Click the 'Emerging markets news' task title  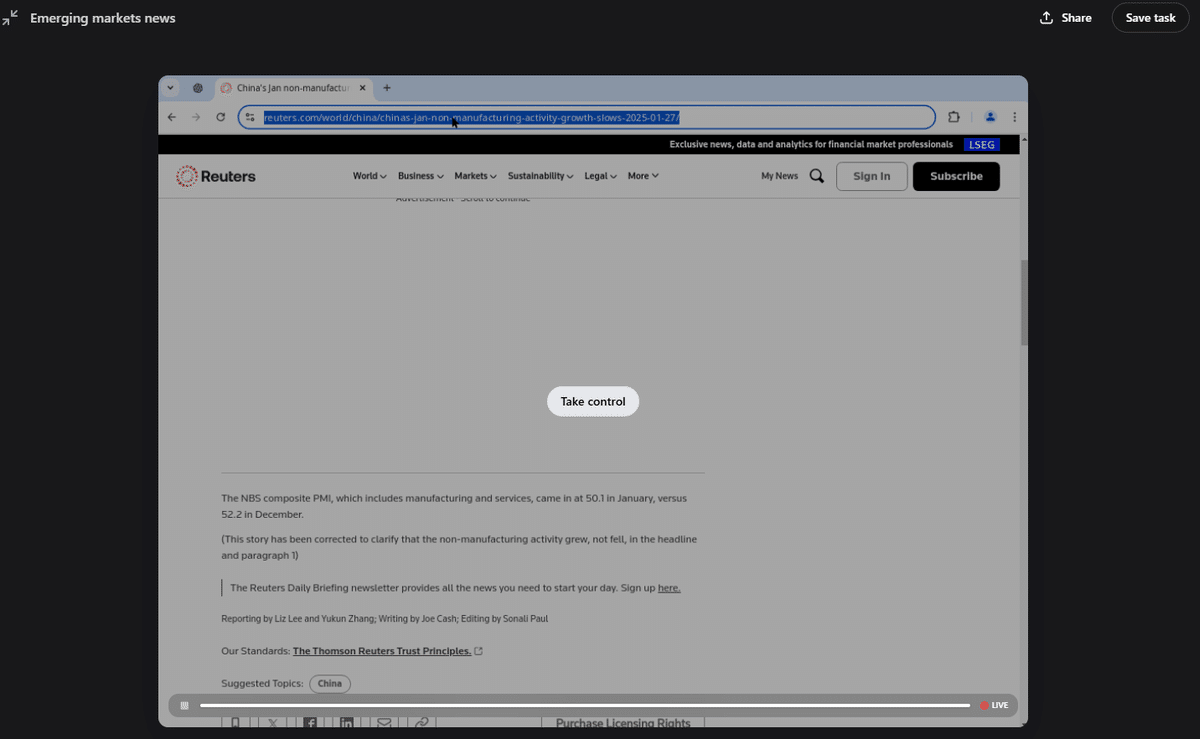103,18
